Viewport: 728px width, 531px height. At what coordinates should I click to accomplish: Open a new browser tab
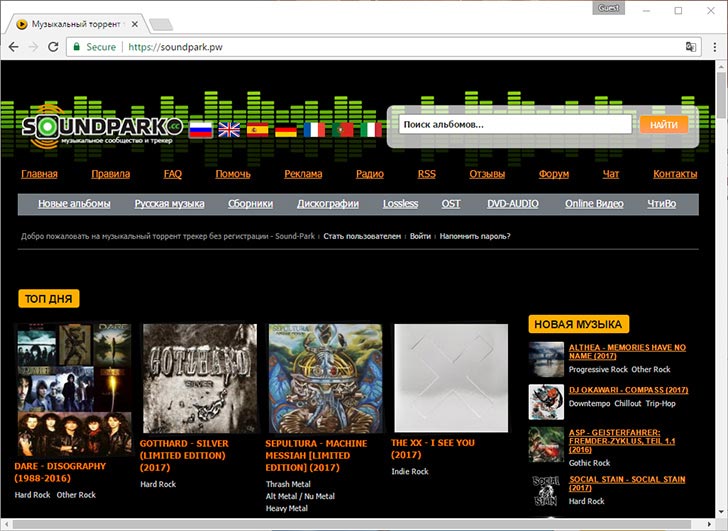point(161,25)
